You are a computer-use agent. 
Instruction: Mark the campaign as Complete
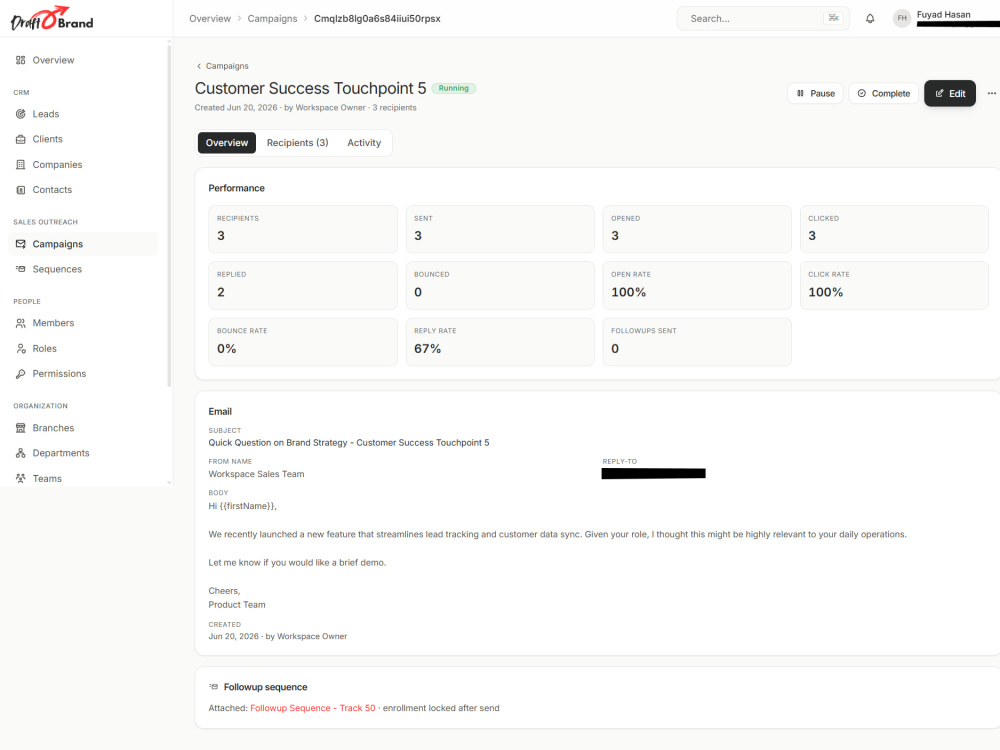pyautogui.click(x=883, y=93)
